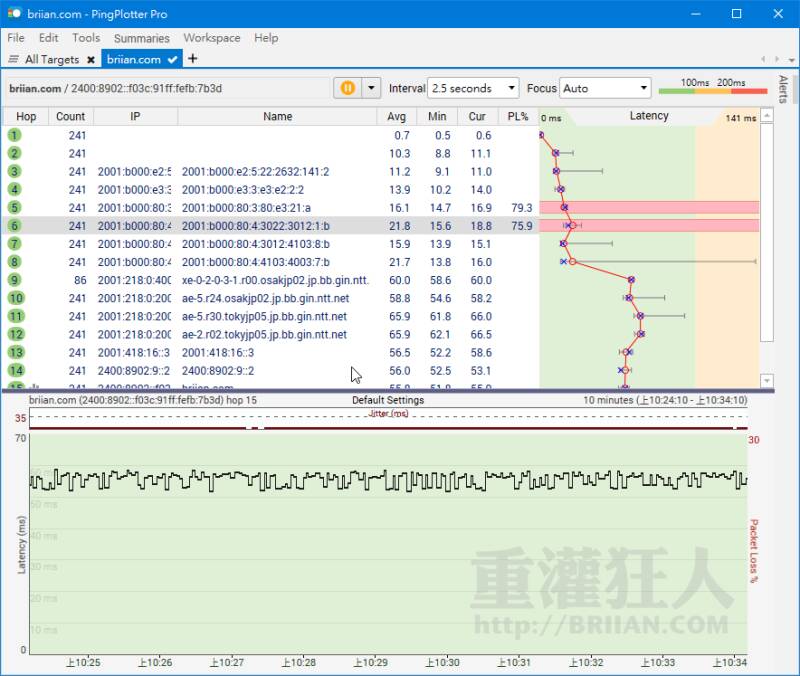Click the hop 10 green circle icon

pyautogui.click(x=16, y=298)
